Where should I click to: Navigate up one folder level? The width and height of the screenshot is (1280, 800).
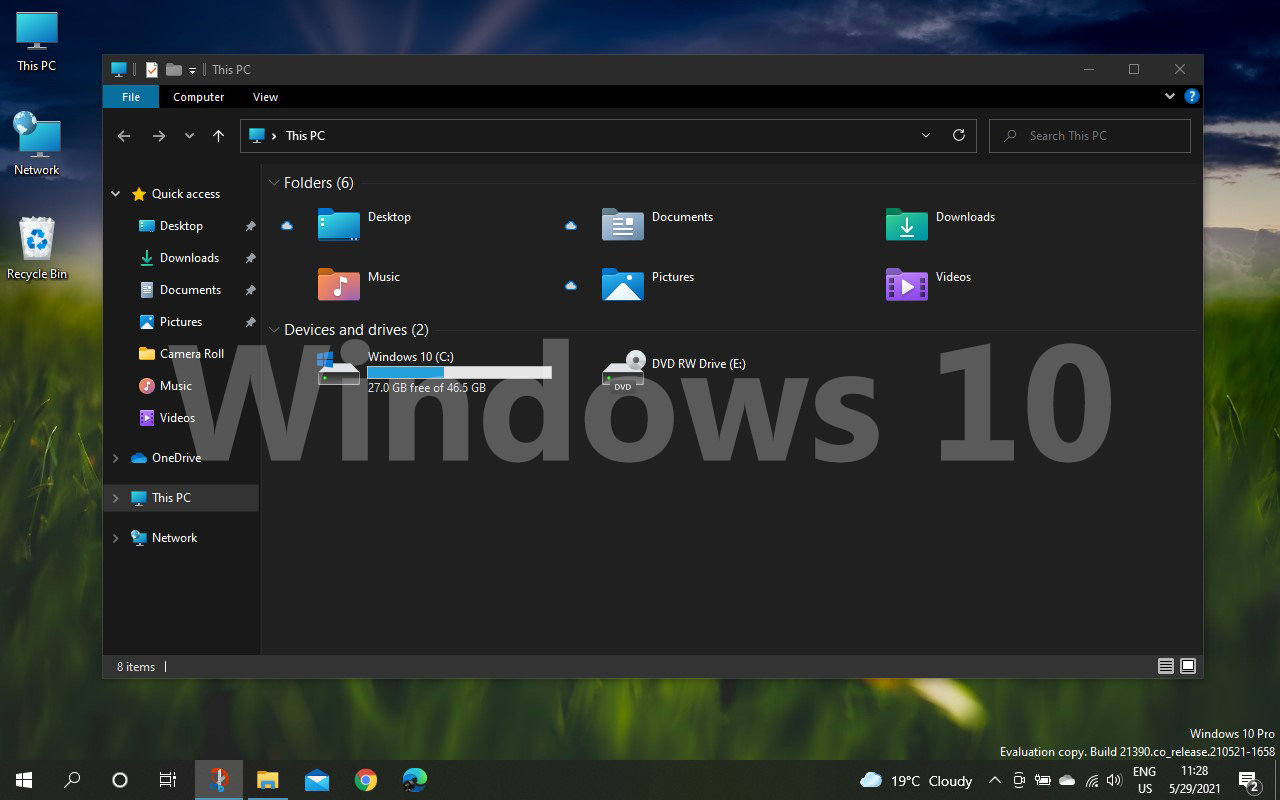pyautogui.click(x=218, y=135)
